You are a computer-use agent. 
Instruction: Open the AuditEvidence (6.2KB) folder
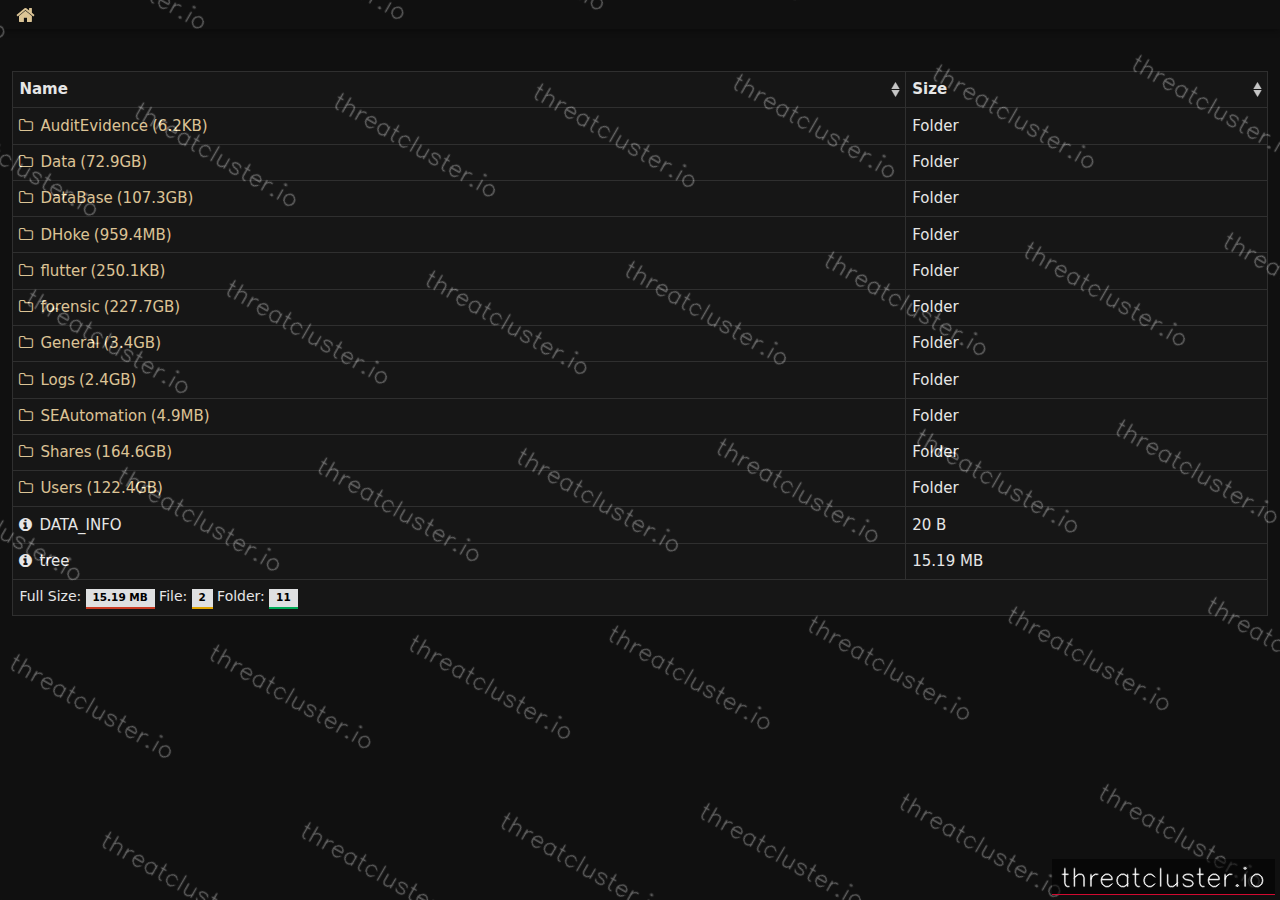click(x=124, y=126)
